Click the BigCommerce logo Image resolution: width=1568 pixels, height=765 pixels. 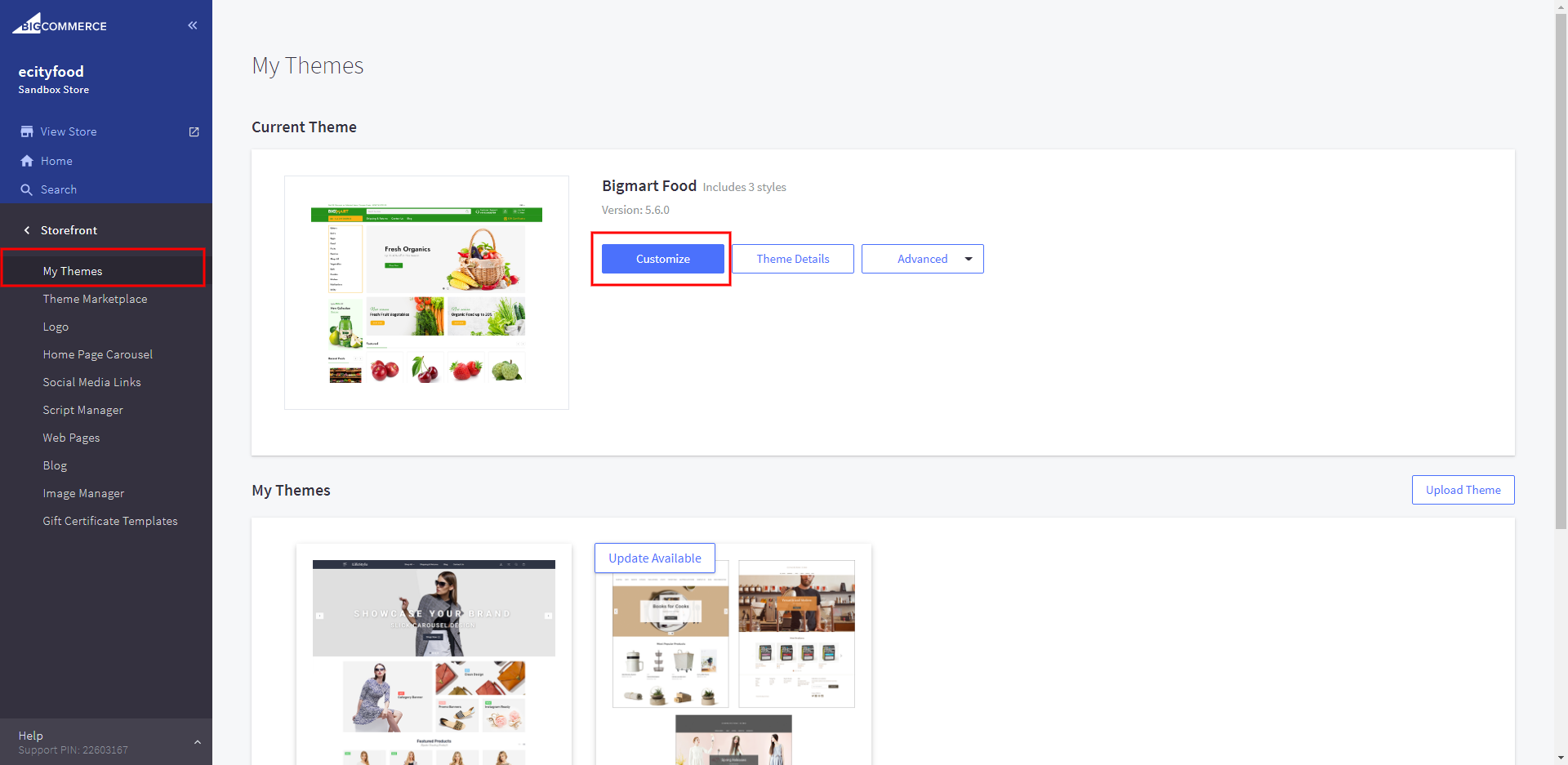[x=60, y=24]
